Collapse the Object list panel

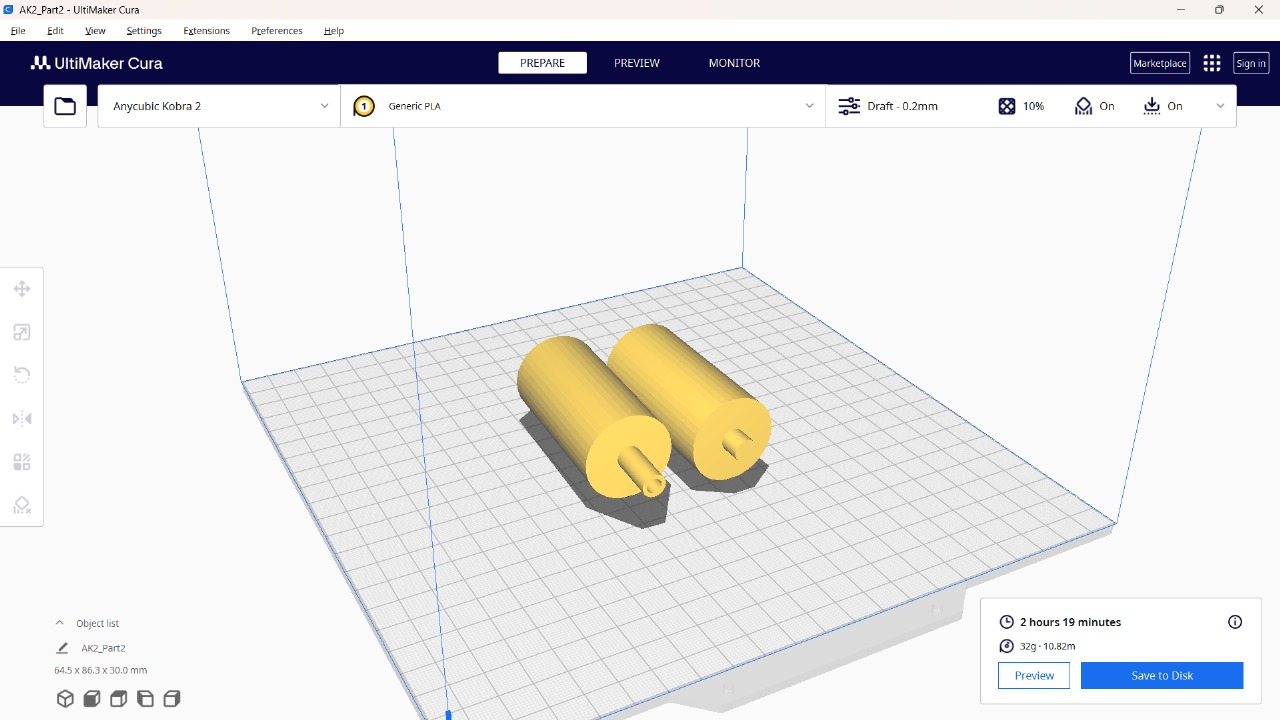[59, 623]
